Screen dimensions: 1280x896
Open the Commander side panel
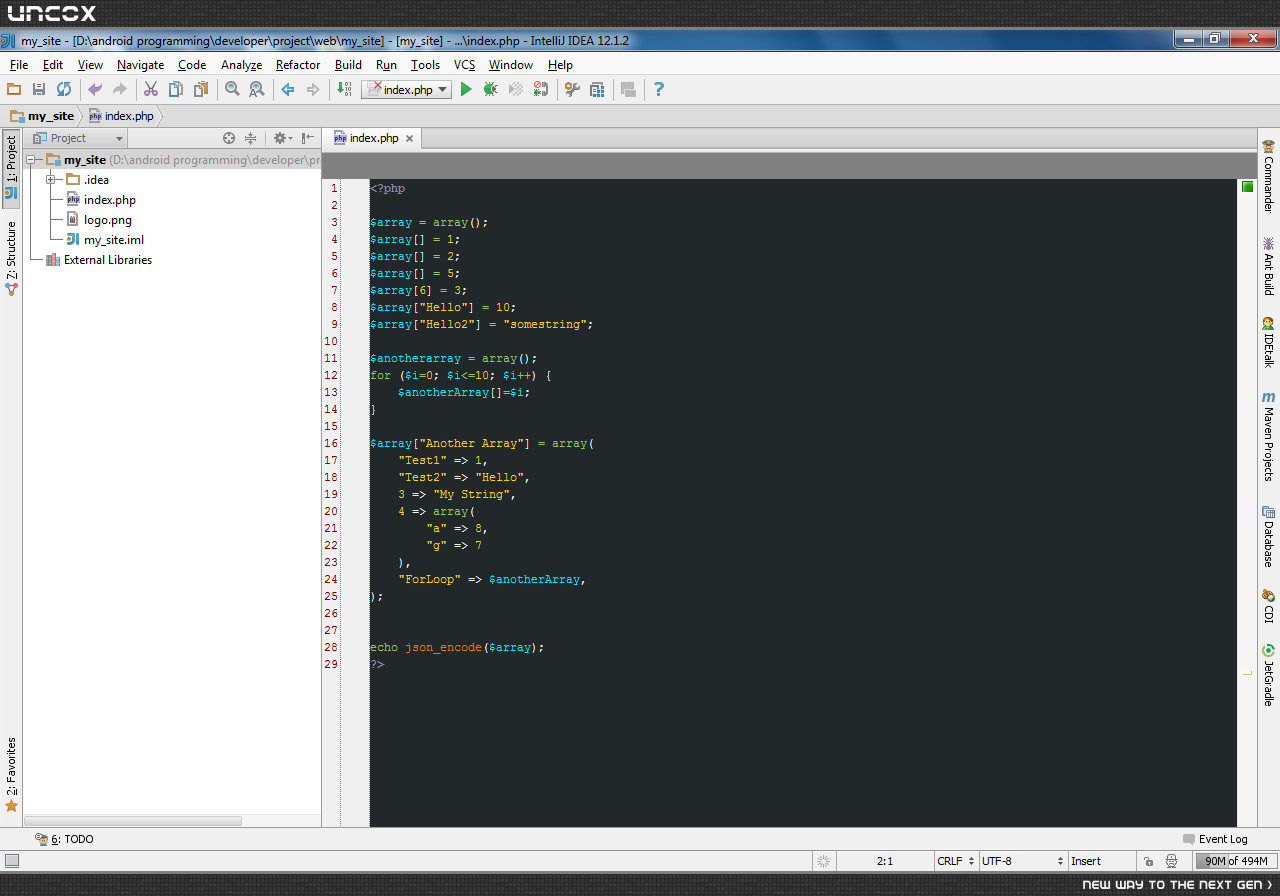click(x=1268, y=177)
